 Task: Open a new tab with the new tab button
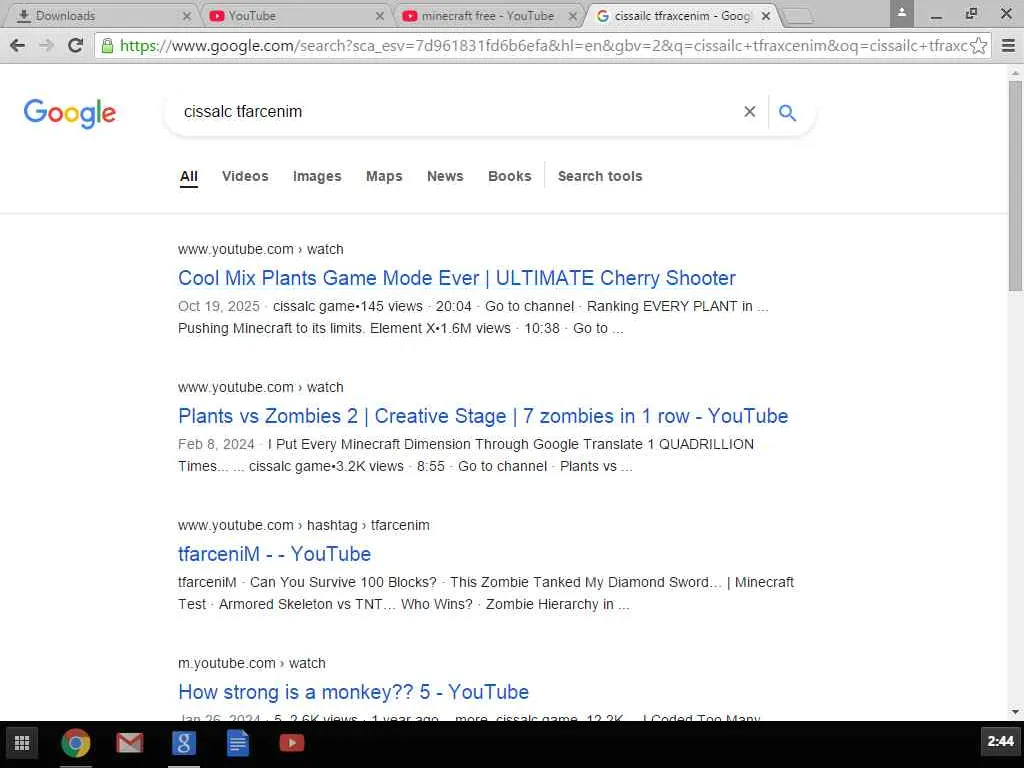tap(797, 16)
